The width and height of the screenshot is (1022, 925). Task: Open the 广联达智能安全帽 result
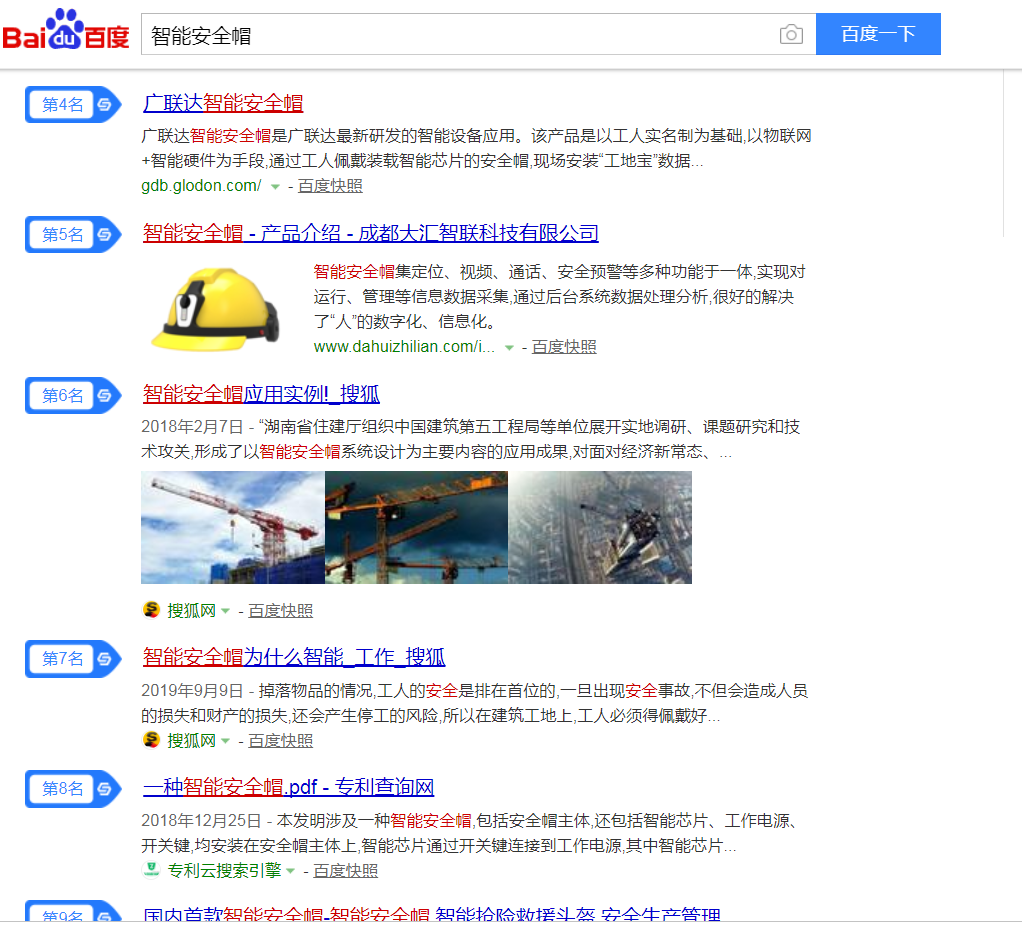pyautogui.click(x=223, y=103)
